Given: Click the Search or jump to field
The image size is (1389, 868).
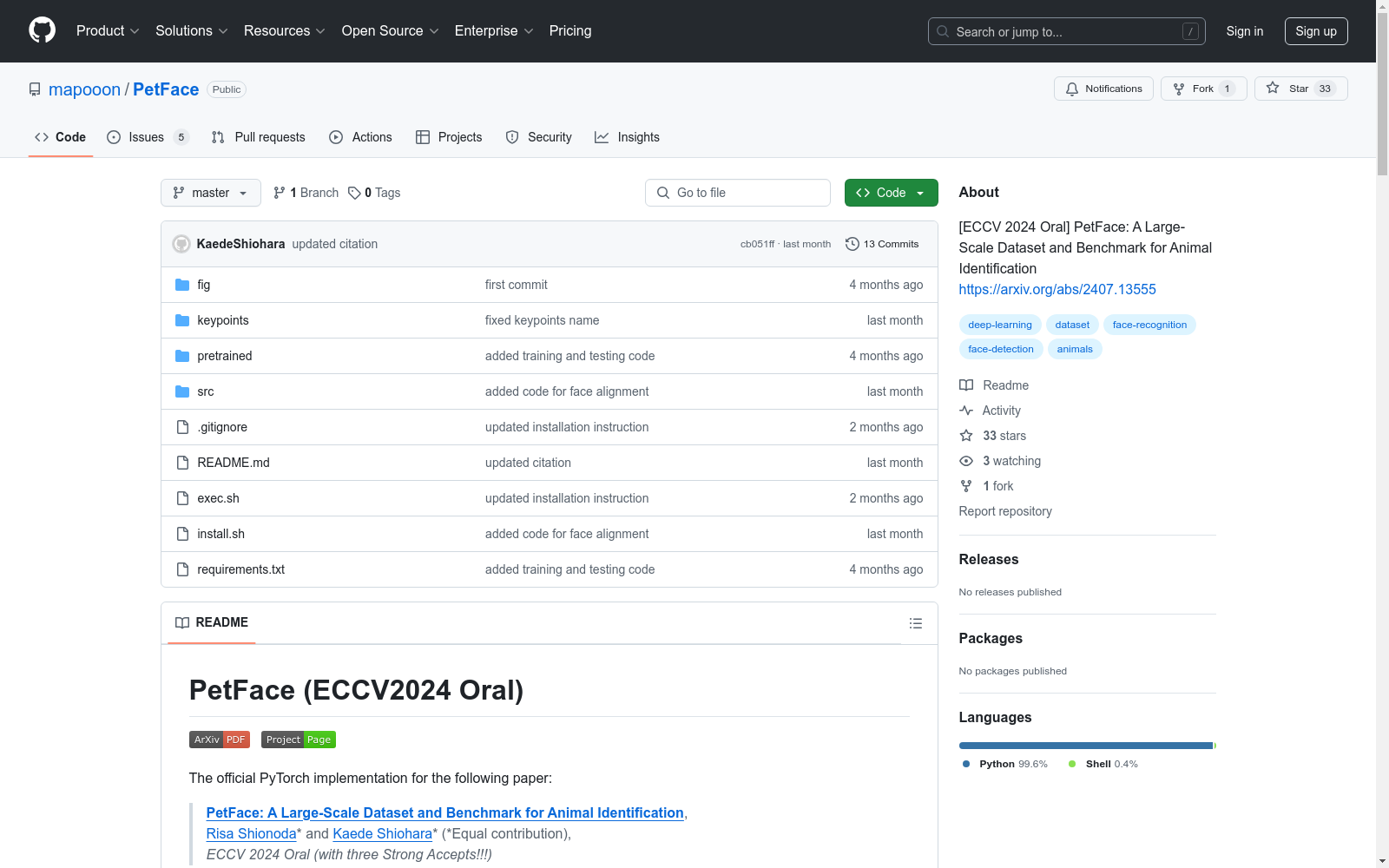Looking at the screenshot, I should 1067,31.
